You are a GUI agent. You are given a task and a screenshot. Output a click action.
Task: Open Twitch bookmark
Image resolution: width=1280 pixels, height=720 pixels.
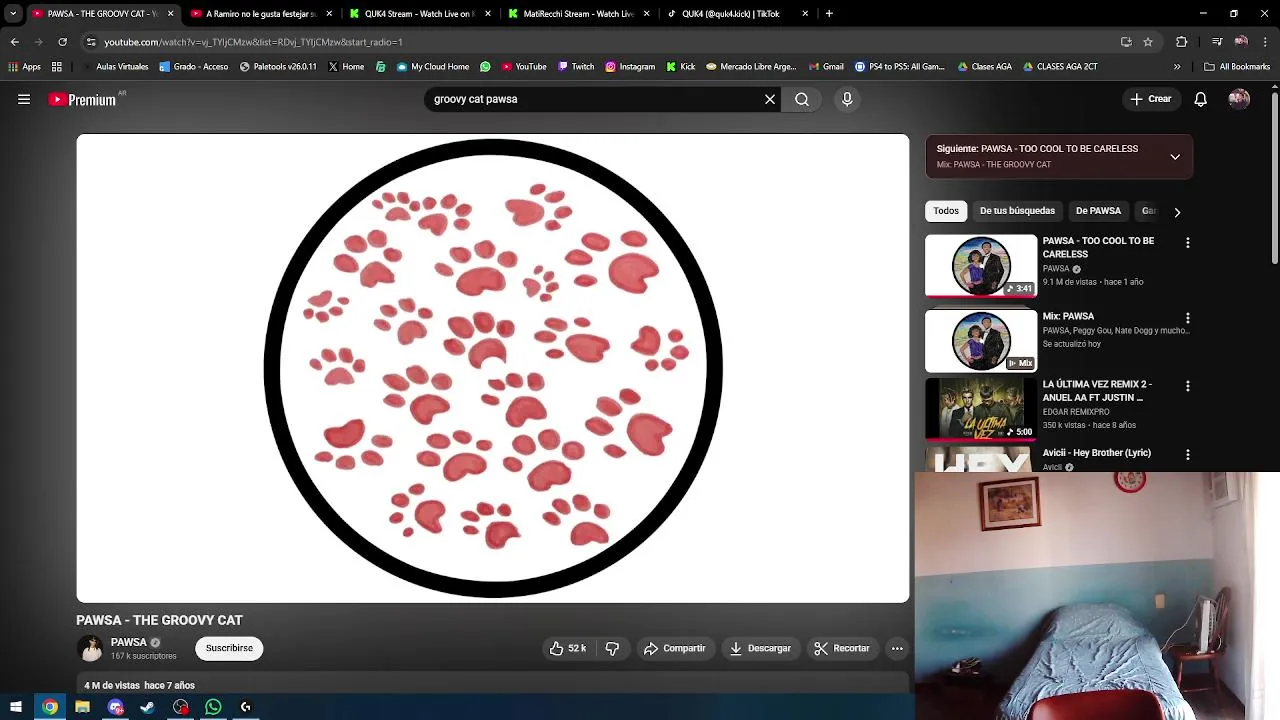pos(576,67)
